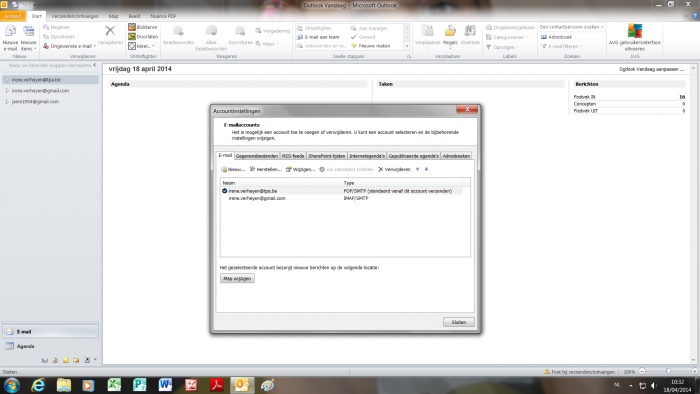Switch to the Verzenden/ontvangen ribbon tab
The width and height of the screenshot is (700, 394).
click(x=75, y=16)
